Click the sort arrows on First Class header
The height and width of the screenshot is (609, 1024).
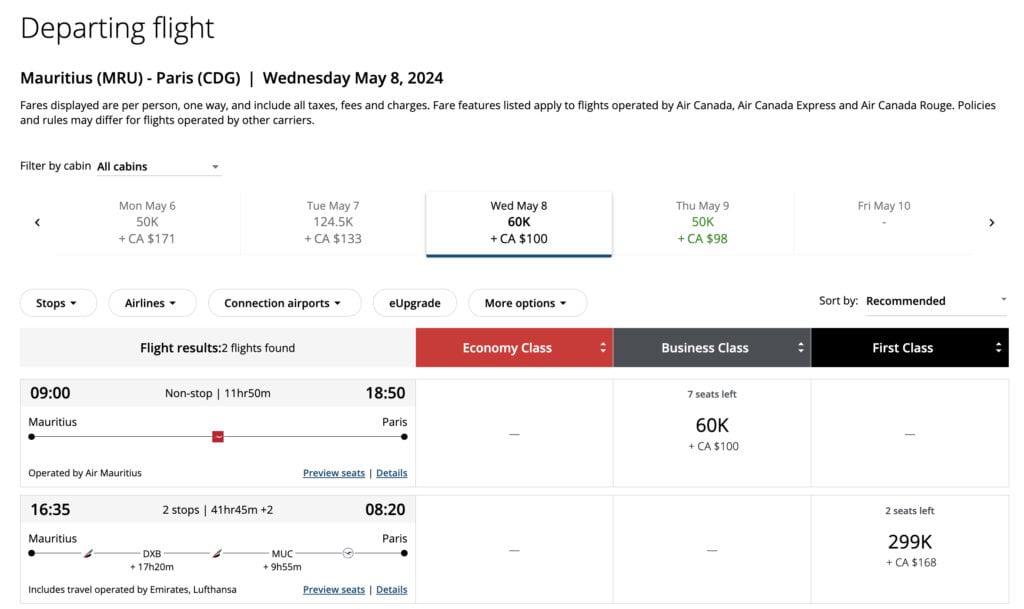[x=997, y=347]
